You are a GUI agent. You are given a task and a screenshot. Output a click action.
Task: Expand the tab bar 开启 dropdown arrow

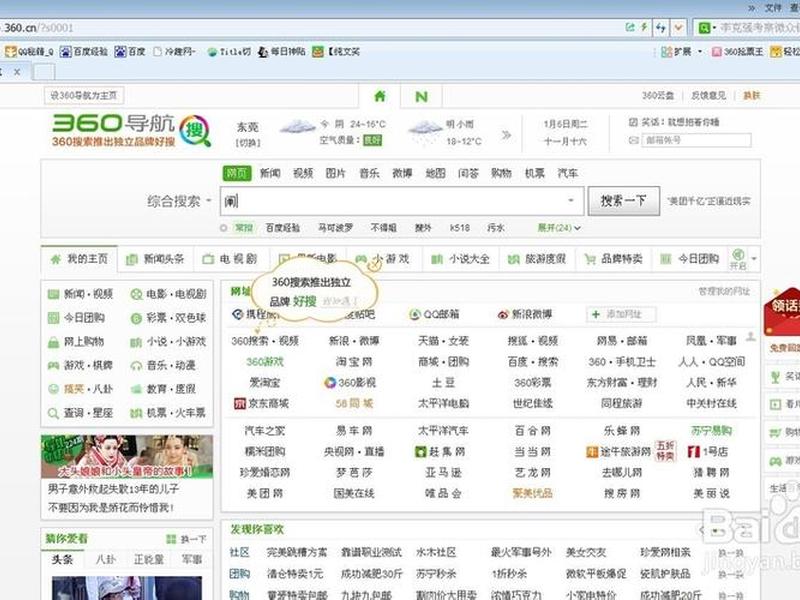coord(754,259)
